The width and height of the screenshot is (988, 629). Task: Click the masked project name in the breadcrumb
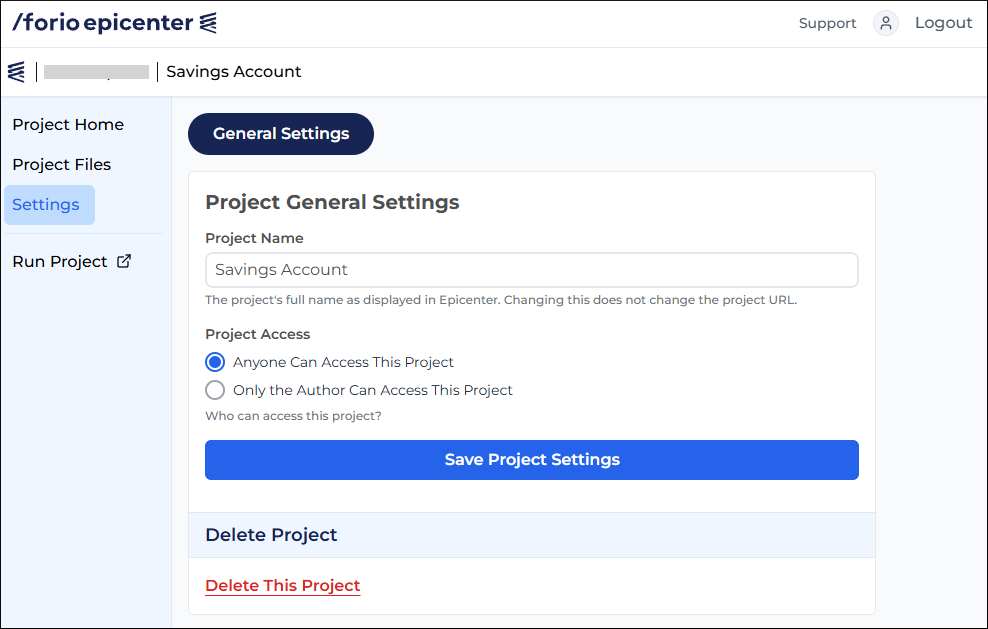[96, 71]
